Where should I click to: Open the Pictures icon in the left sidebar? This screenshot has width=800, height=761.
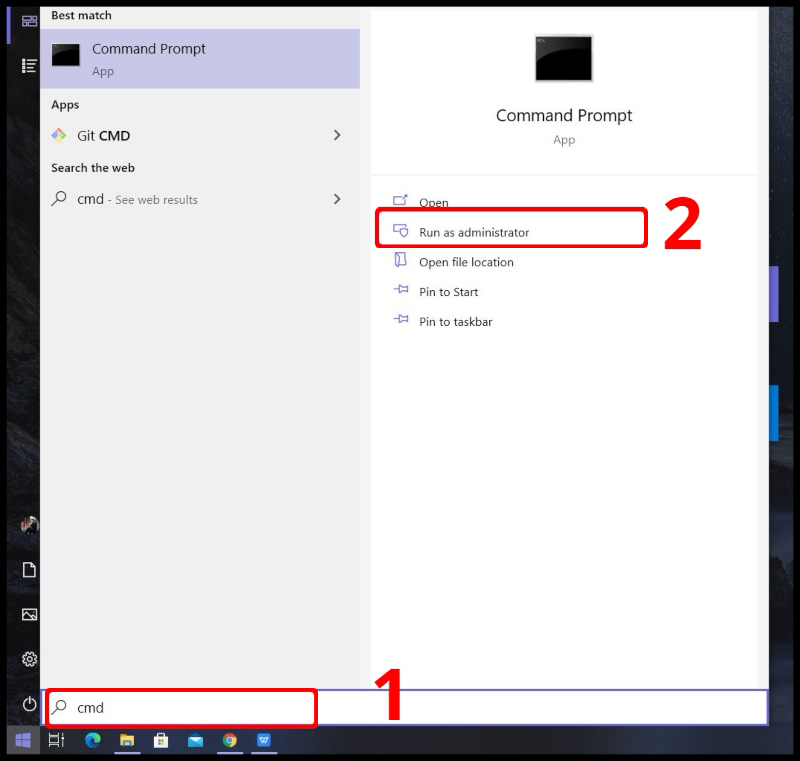click(29, 614)
